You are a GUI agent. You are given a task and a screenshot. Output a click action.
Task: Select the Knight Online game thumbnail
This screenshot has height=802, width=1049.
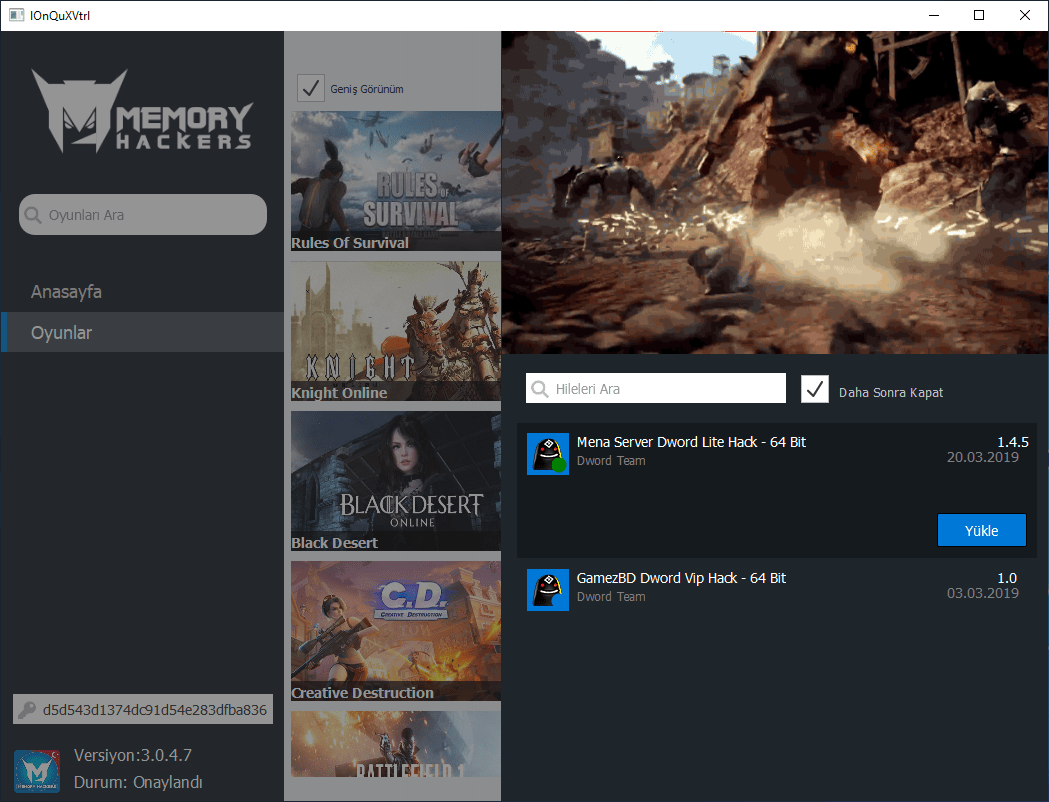point(396,331)
